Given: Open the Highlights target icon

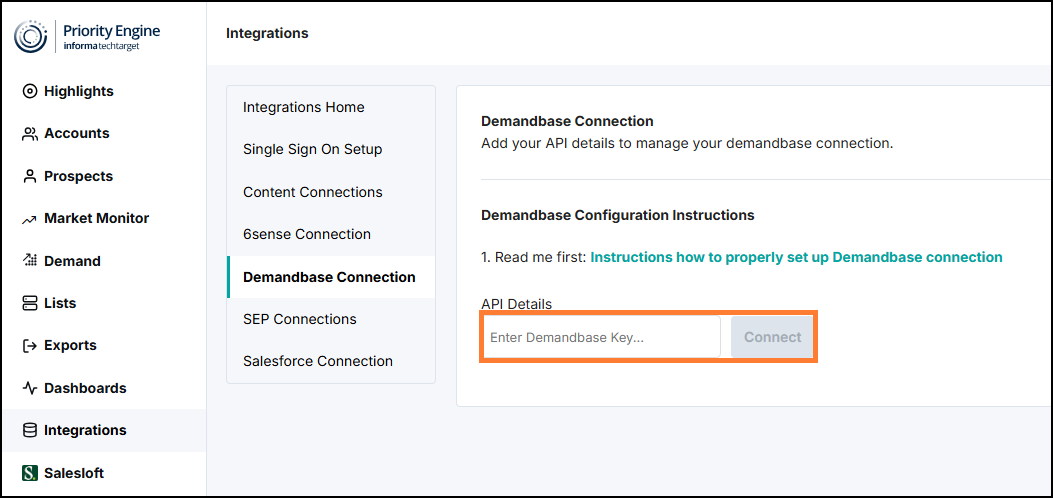Looking at the screenshot, I should [30, 91].
